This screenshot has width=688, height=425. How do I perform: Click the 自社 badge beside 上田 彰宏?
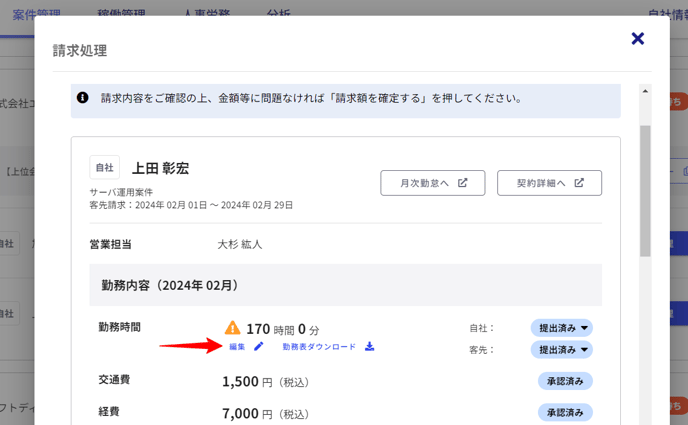tap(105, 168)
